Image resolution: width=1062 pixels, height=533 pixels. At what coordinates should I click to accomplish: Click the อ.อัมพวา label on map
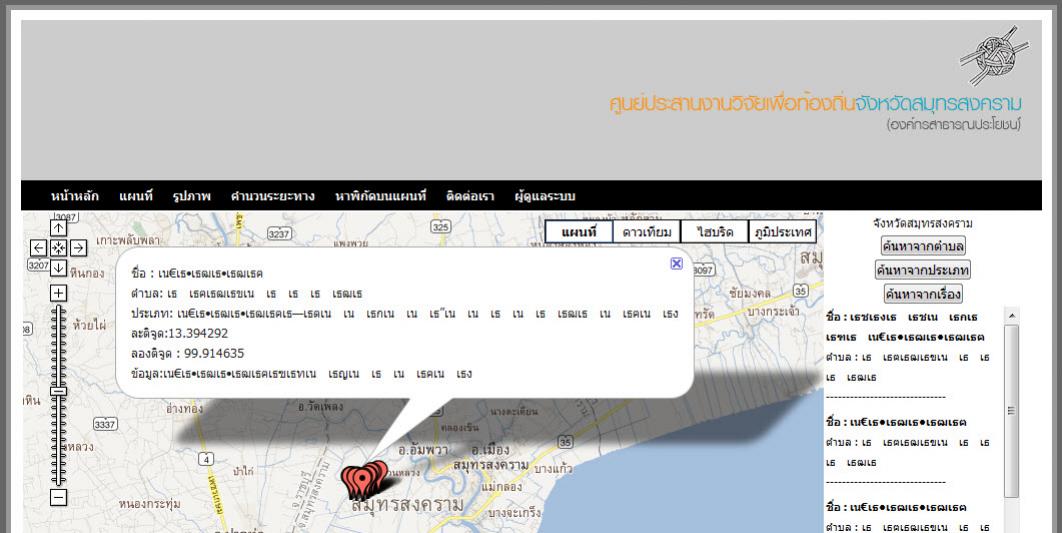(425, 450)
